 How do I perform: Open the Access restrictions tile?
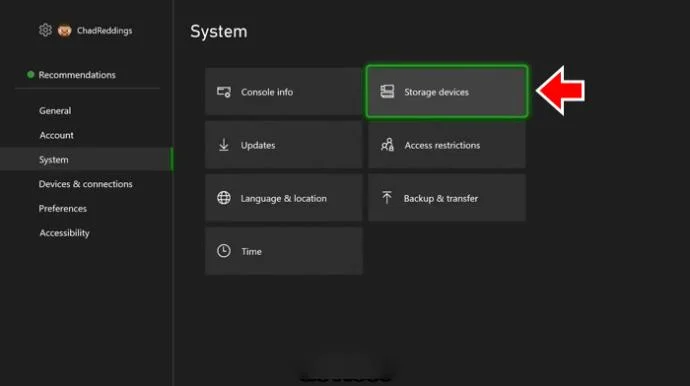447,145
